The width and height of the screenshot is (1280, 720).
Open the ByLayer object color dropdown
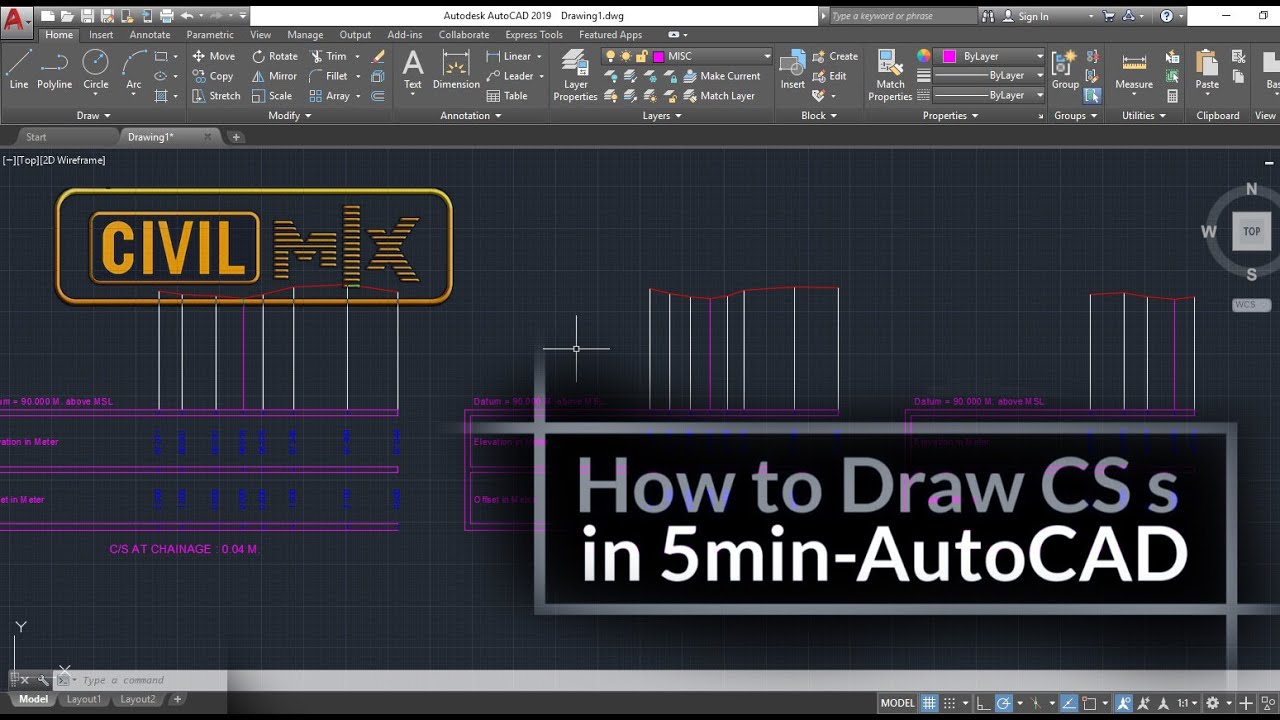[1040, 56]
